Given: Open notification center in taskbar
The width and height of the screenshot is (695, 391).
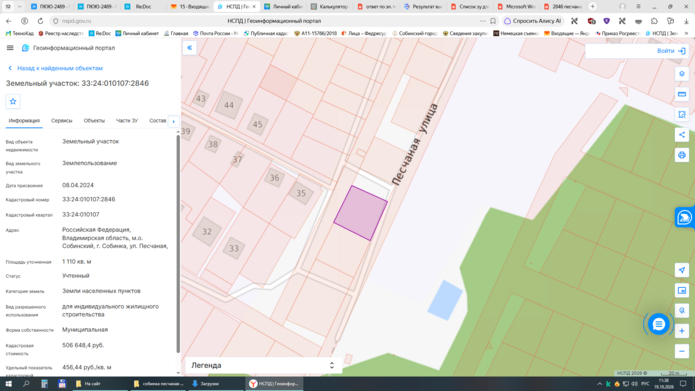Looking at the screenshot, I should 683,384.
